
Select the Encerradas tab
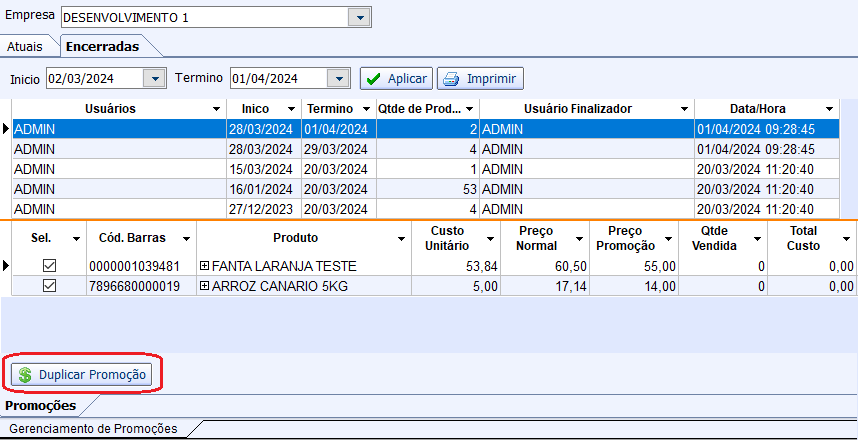[x=101, y=46]
